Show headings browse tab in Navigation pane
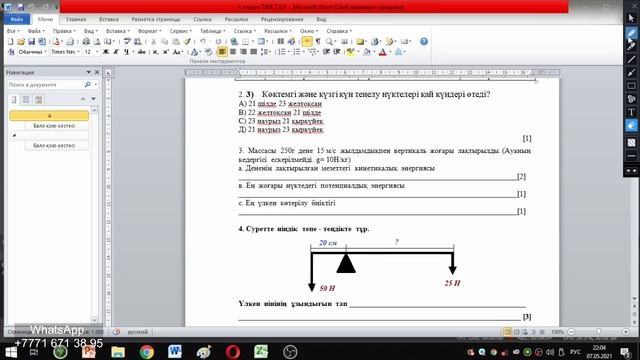The height and width of the screenshot is (360, 640). (13, 100)
